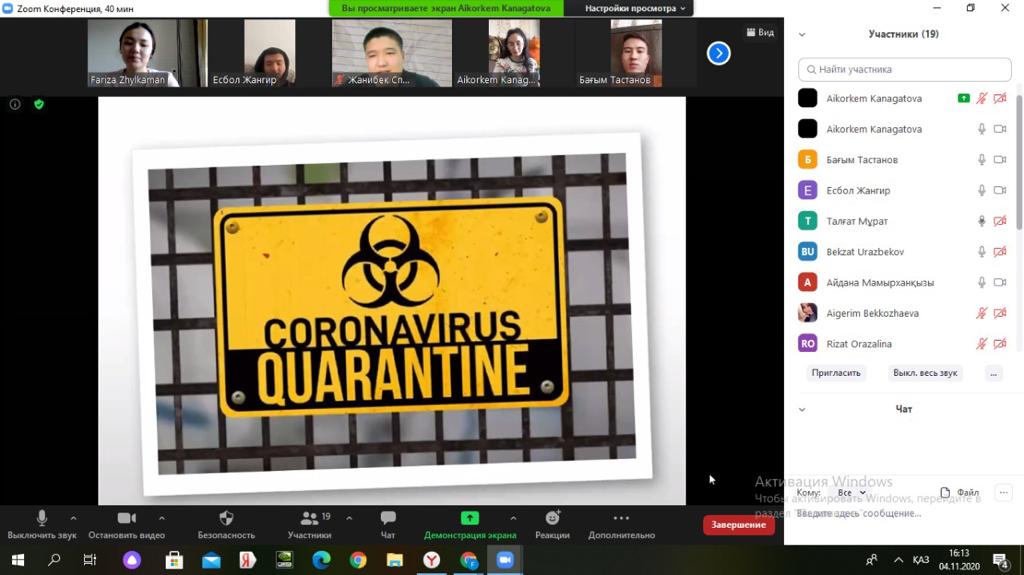Click the red Завершение end button
The height and width of the screenshot is (575, 1024).
point(739,525)
